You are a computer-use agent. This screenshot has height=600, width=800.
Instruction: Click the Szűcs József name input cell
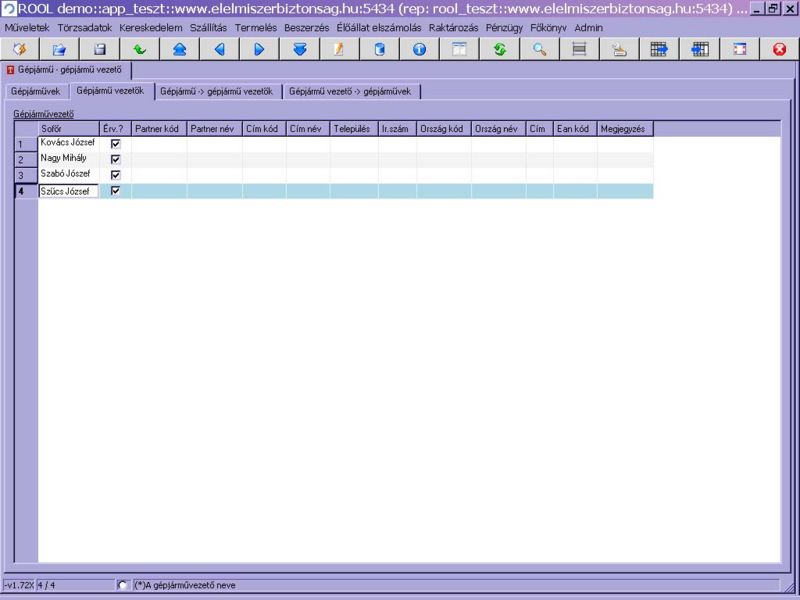[68, 191]
